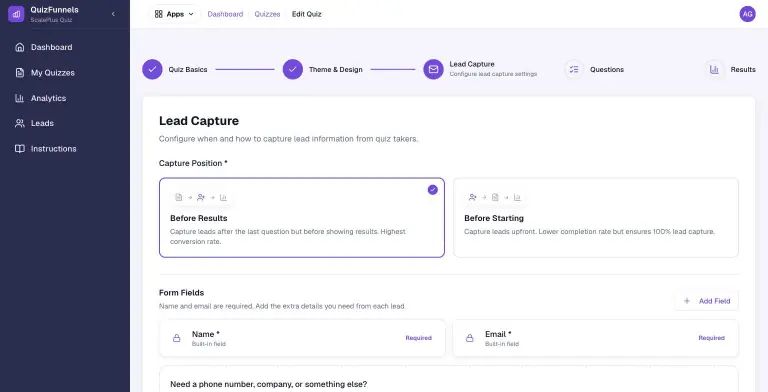
Task: Click the Dashboard home icon in sidebar
Action: 20,48
